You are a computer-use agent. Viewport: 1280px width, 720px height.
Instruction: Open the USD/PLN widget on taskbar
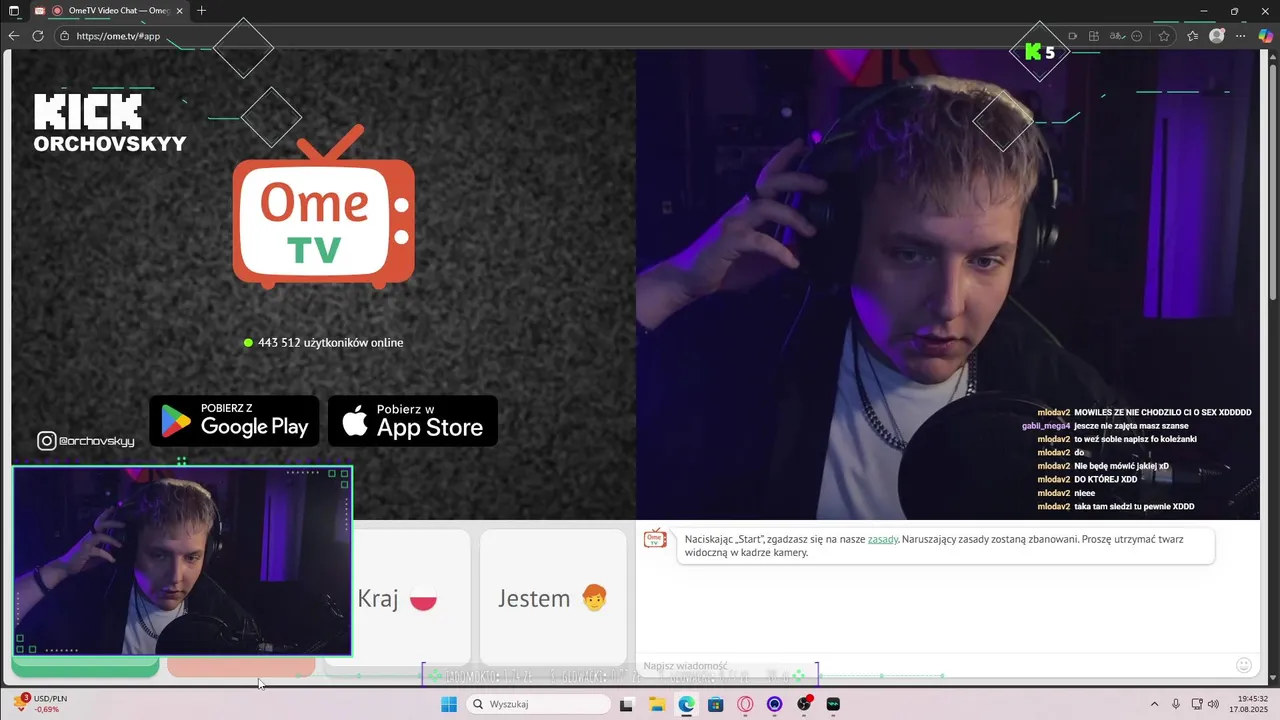tap(42, 704)
